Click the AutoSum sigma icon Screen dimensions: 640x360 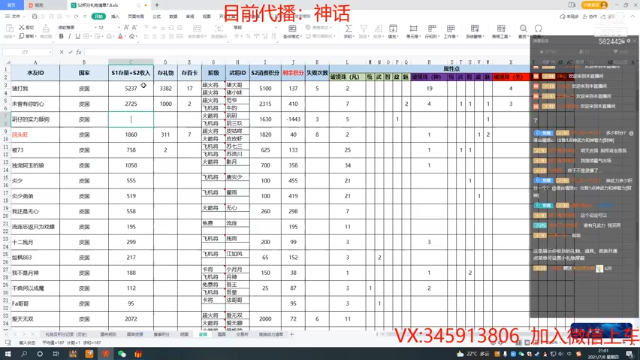coord(348,28)
